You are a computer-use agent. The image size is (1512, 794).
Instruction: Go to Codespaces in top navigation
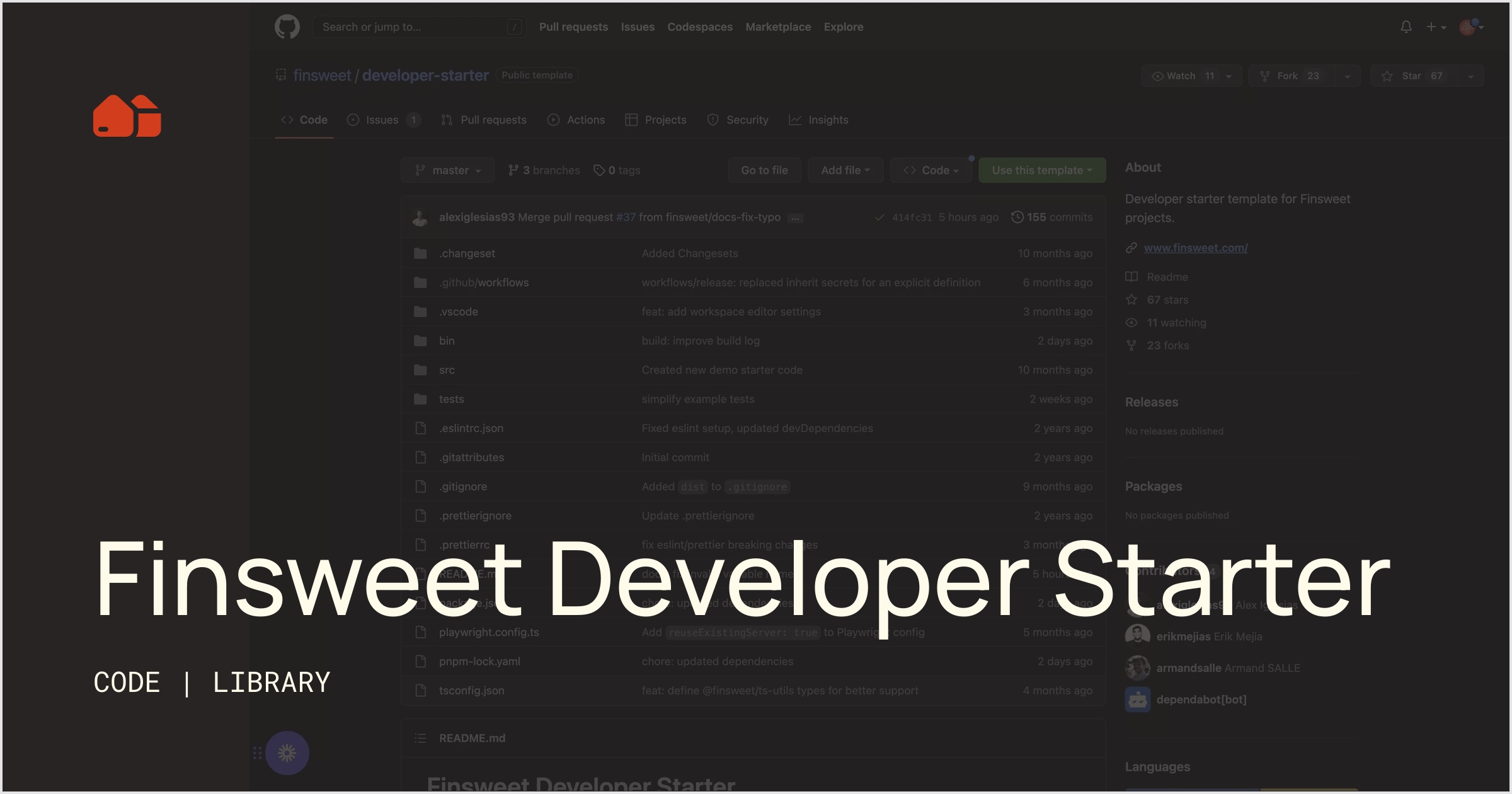(700, 27)
